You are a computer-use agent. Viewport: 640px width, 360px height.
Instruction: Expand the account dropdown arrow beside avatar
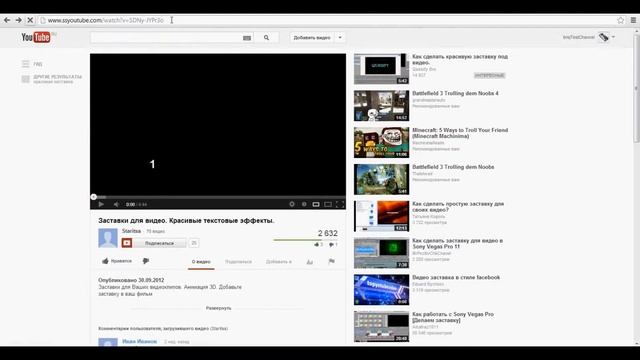tap(613, 37)
